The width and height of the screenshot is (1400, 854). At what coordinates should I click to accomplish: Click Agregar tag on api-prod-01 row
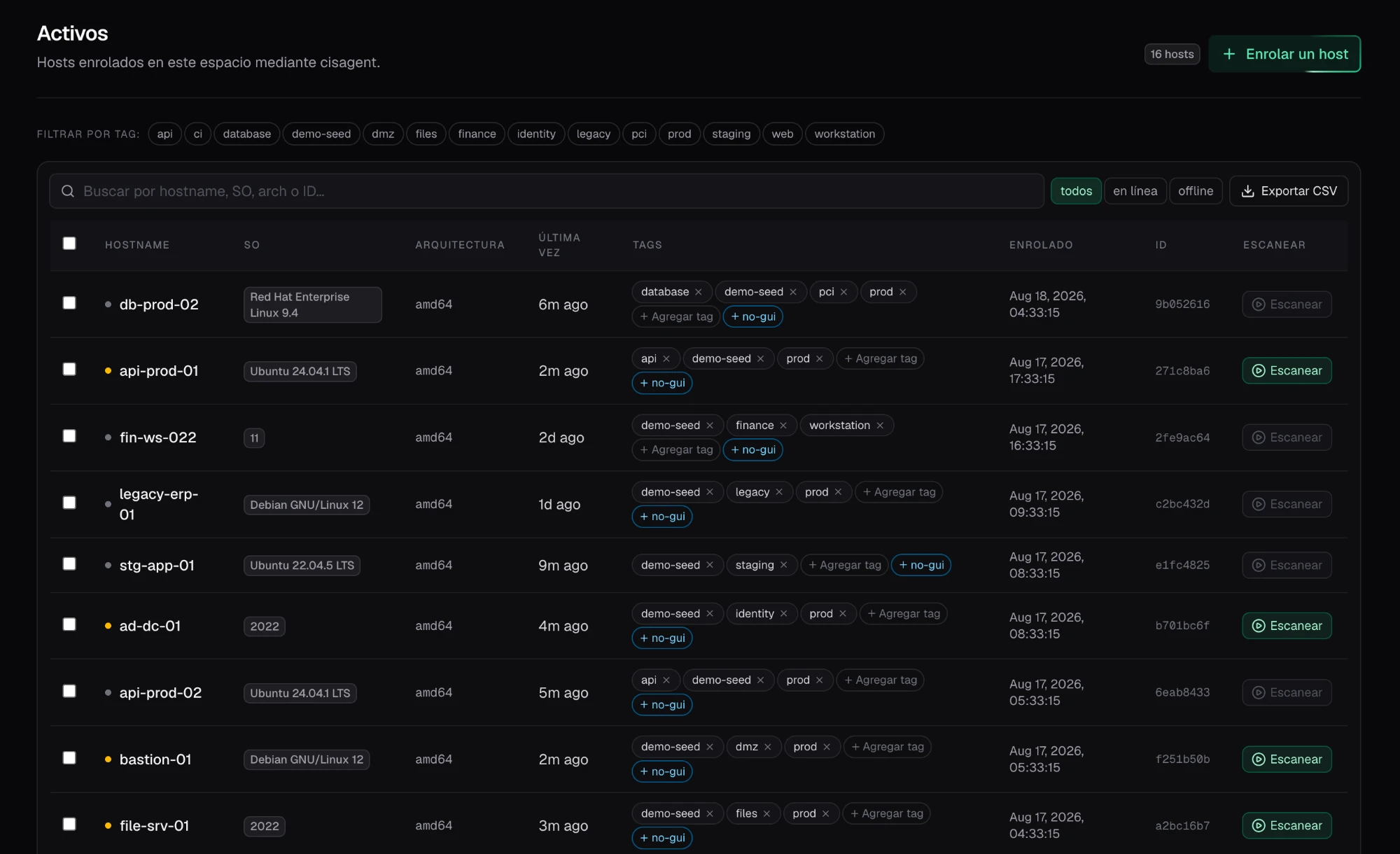click(880, 358)
